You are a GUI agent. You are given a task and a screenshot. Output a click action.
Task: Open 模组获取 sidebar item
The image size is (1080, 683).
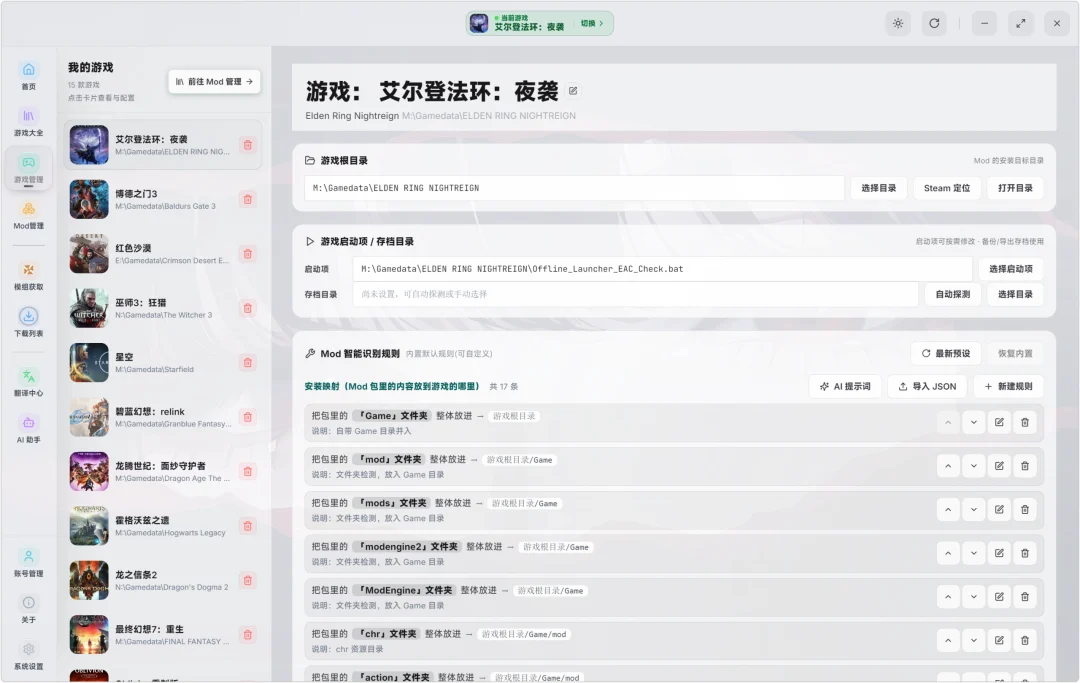tap(28, 276)
